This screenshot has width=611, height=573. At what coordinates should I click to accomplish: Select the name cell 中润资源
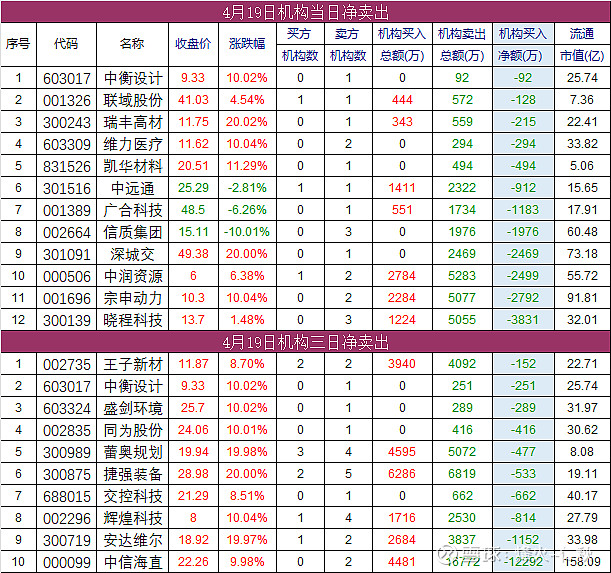pos(133,276)
